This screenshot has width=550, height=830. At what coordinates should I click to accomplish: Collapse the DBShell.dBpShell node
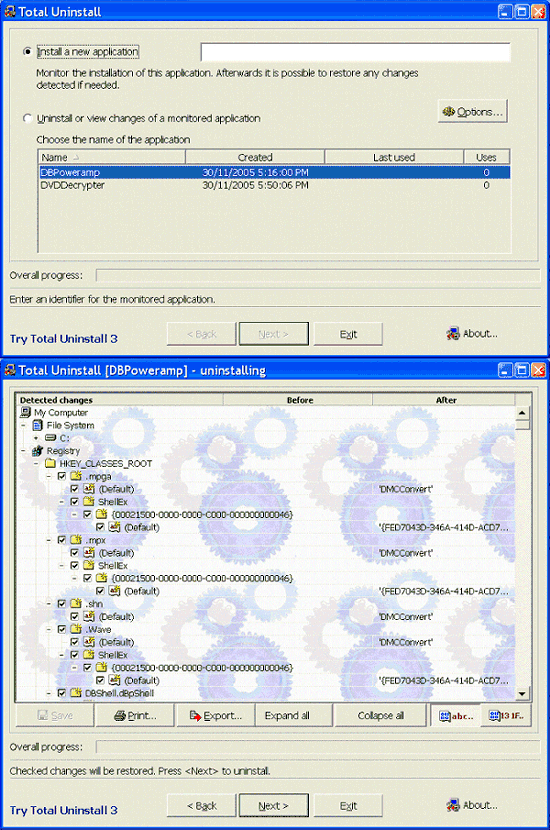(x=49, y=693)
